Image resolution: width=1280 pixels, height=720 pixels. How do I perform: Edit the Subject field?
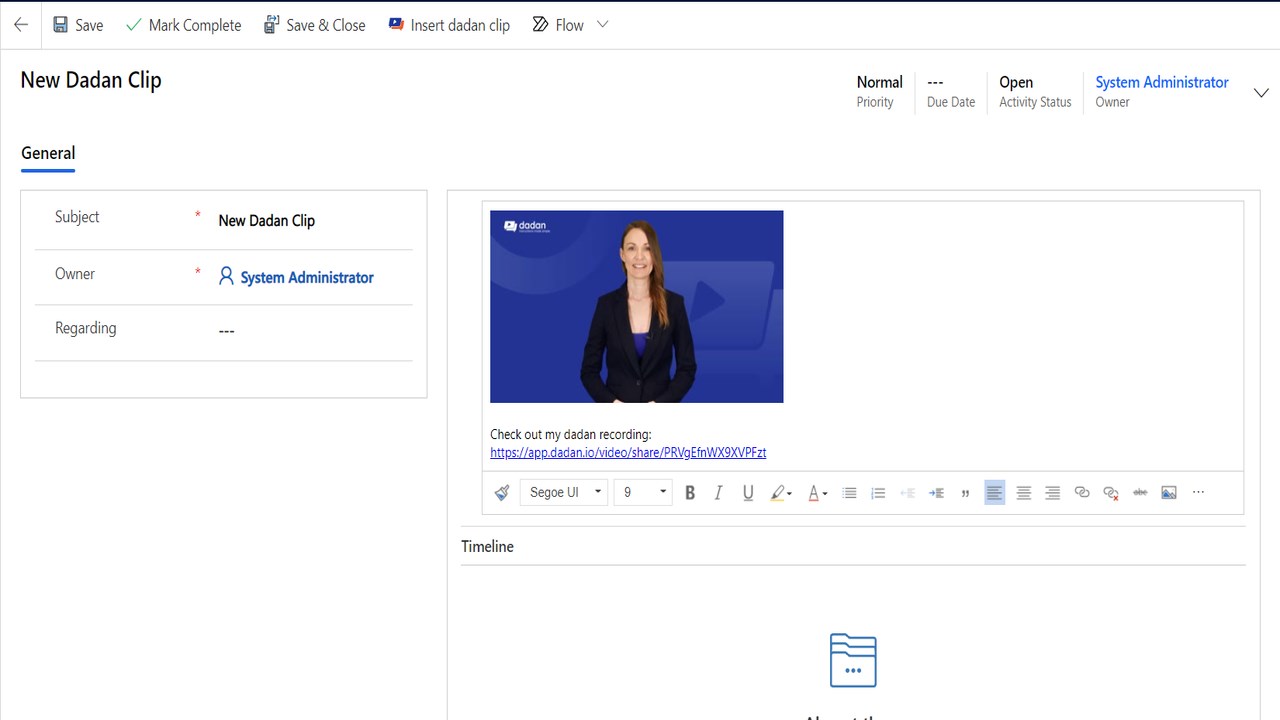(315, 221)
